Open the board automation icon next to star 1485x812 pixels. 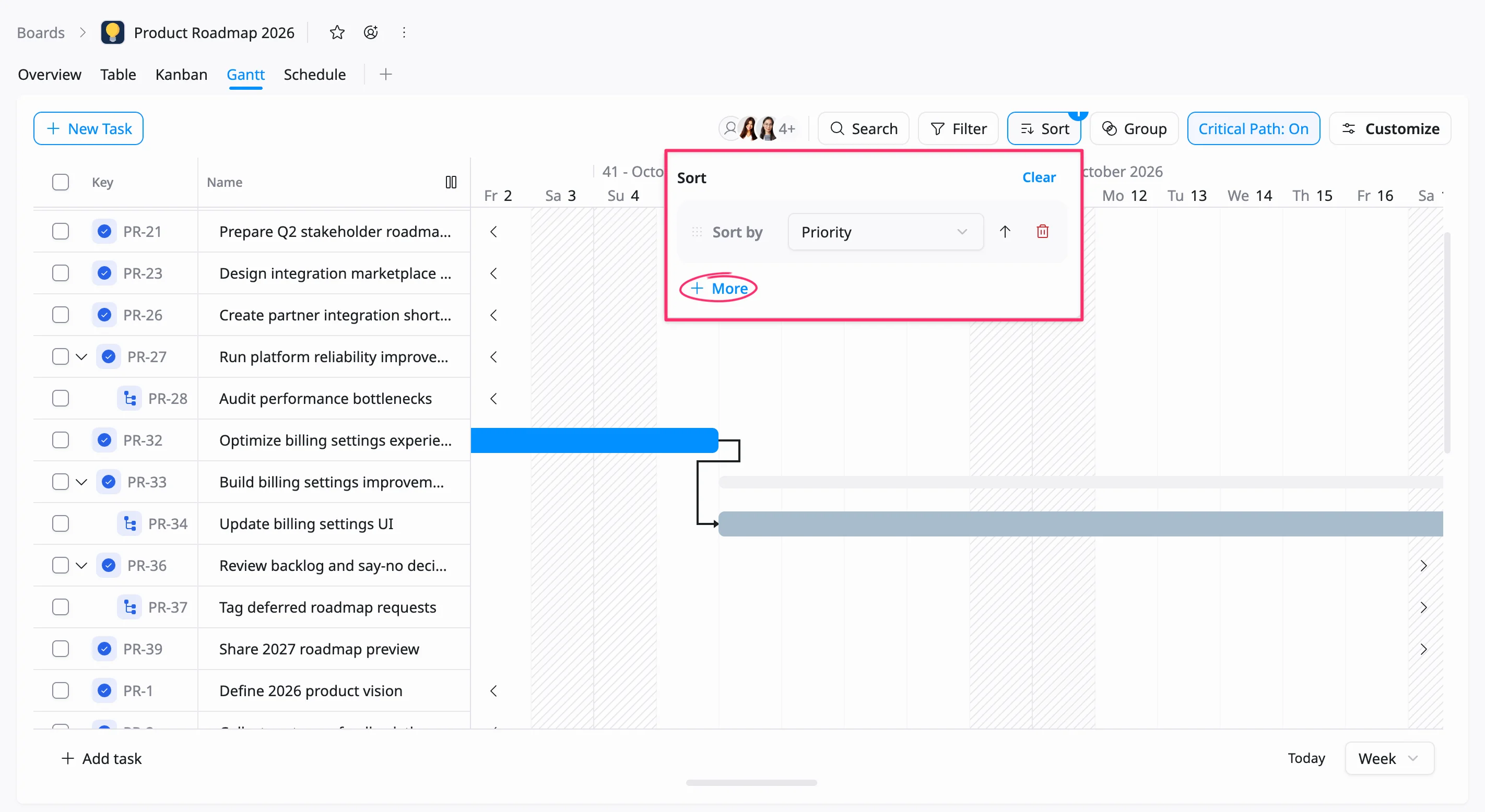click(x=371, y=32)
